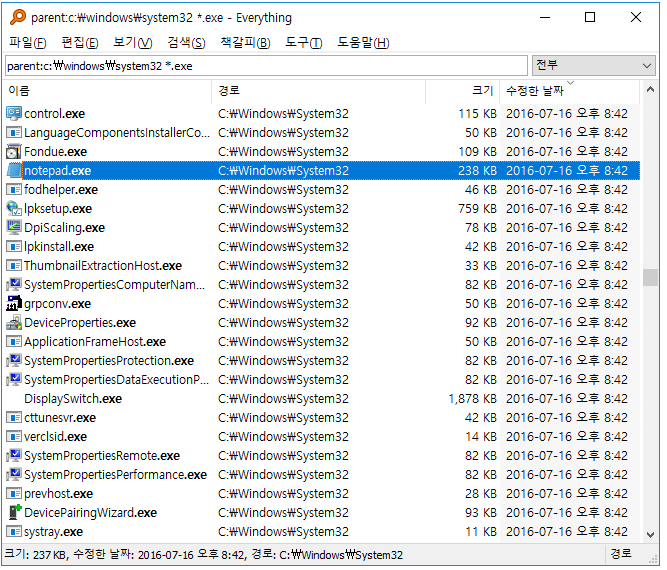Click the prevhost.exe icon
The width and height of the screenshot is (667, 570).
14,494
